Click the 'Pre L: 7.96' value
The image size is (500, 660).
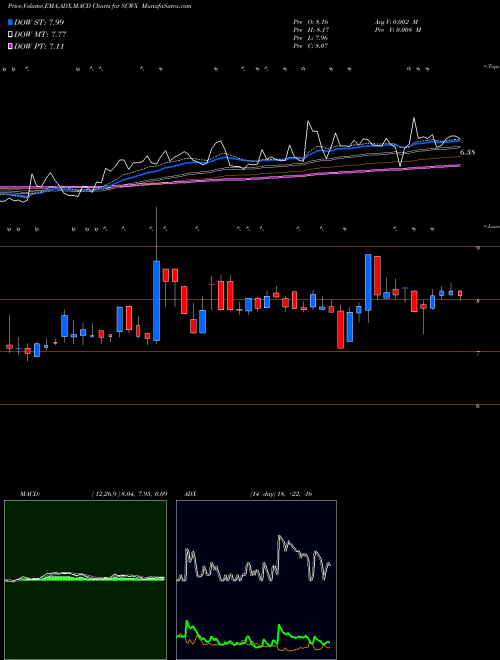point(311,38)
